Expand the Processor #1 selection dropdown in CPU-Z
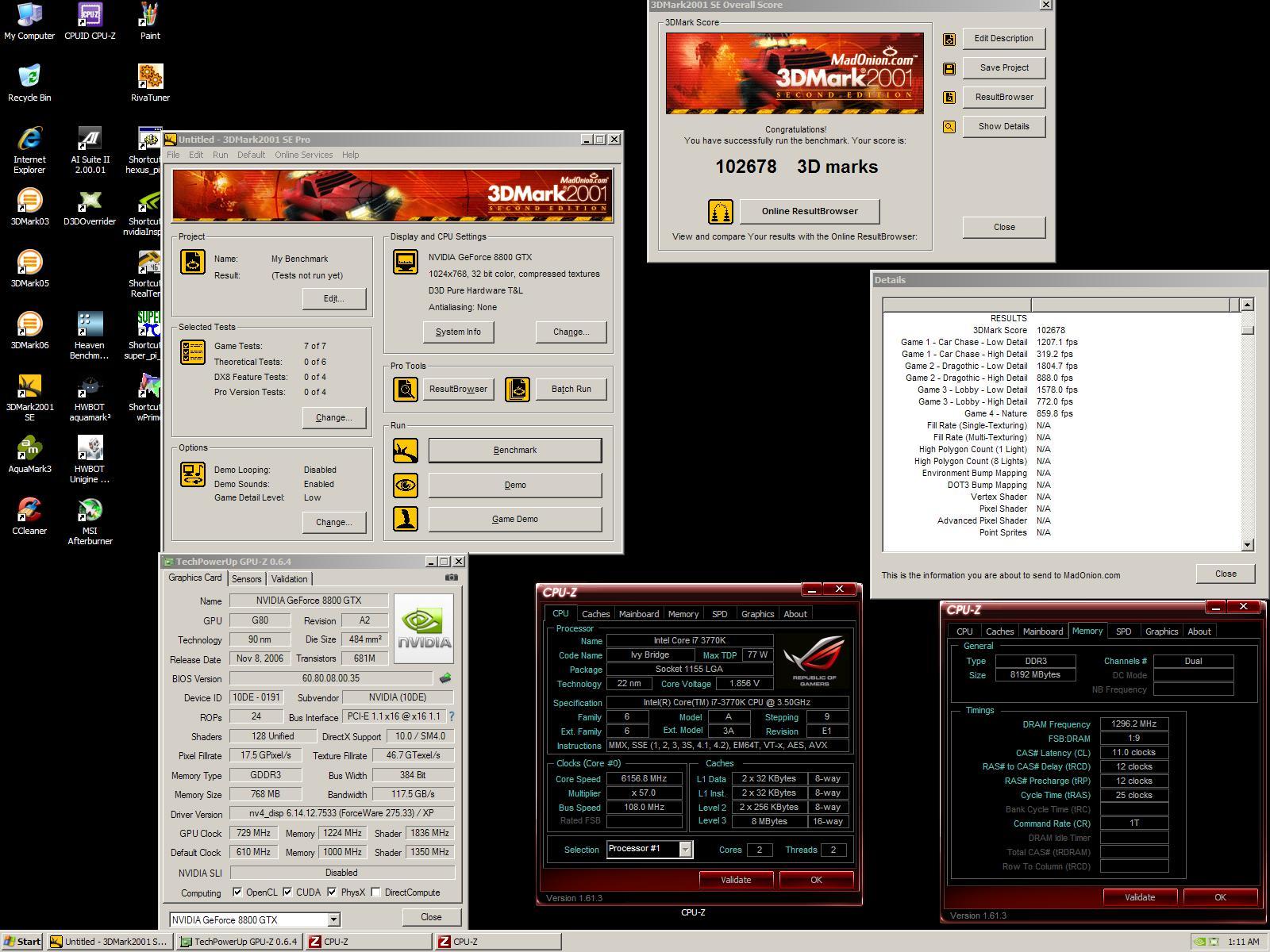The image size is (1270, 952). (686, 850)
